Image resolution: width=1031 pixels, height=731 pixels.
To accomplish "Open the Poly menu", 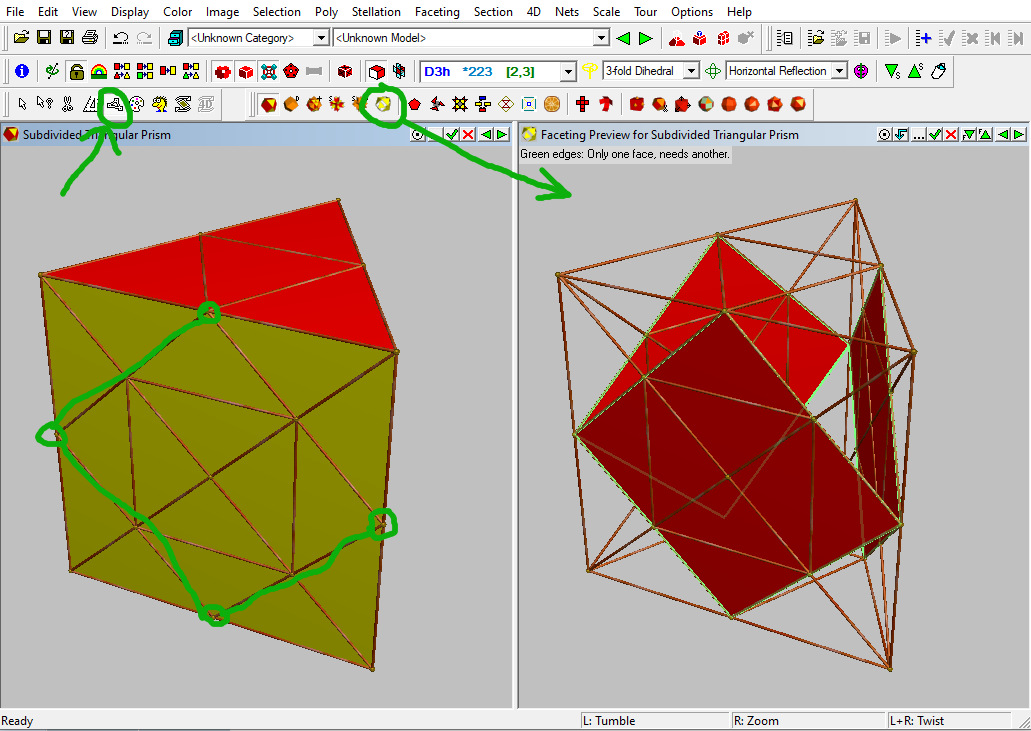I will (x=326, y=12).
